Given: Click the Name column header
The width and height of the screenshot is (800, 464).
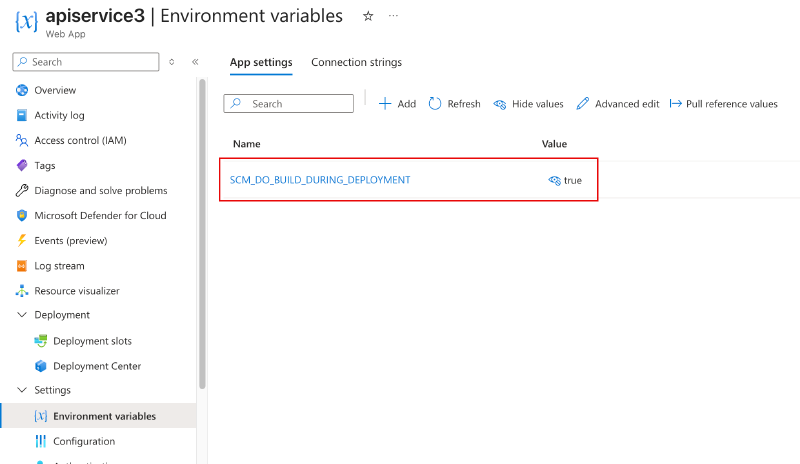Looking at the screenshot, I should click(x=246, y=144).
